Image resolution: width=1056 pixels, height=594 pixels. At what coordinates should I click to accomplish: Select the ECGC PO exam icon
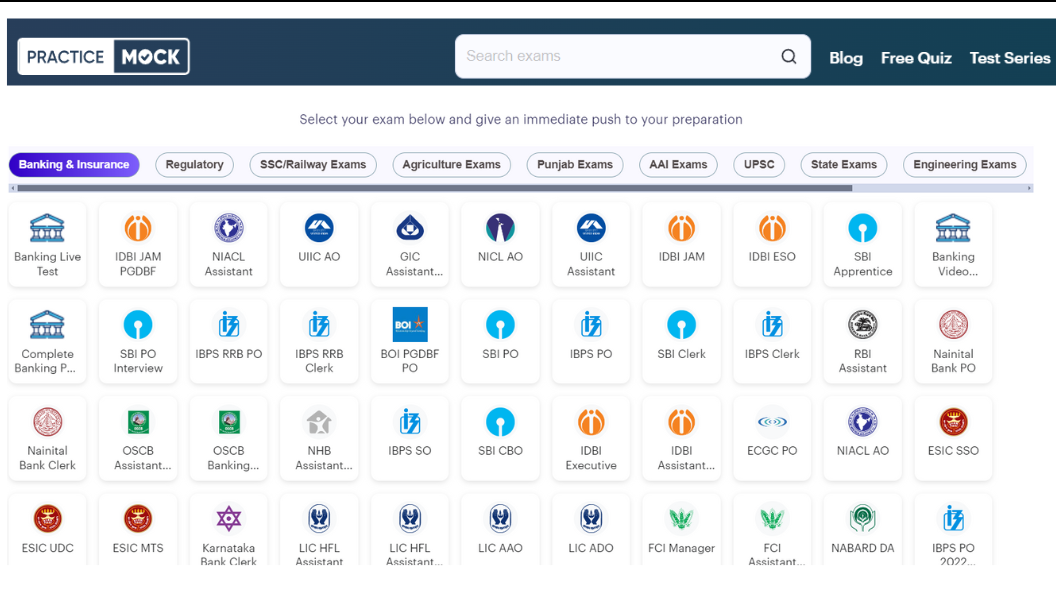tap(772, 422)
